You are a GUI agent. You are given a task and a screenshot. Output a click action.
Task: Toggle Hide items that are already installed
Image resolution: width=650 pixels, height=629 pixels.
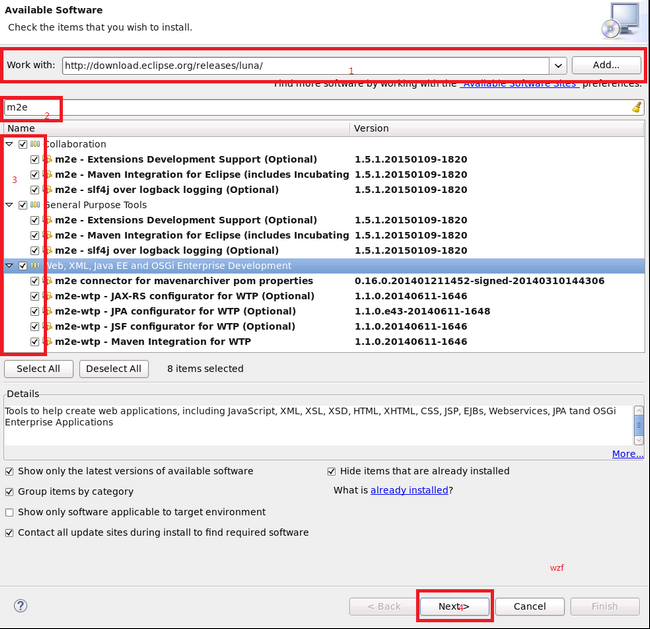coord(331,471)
